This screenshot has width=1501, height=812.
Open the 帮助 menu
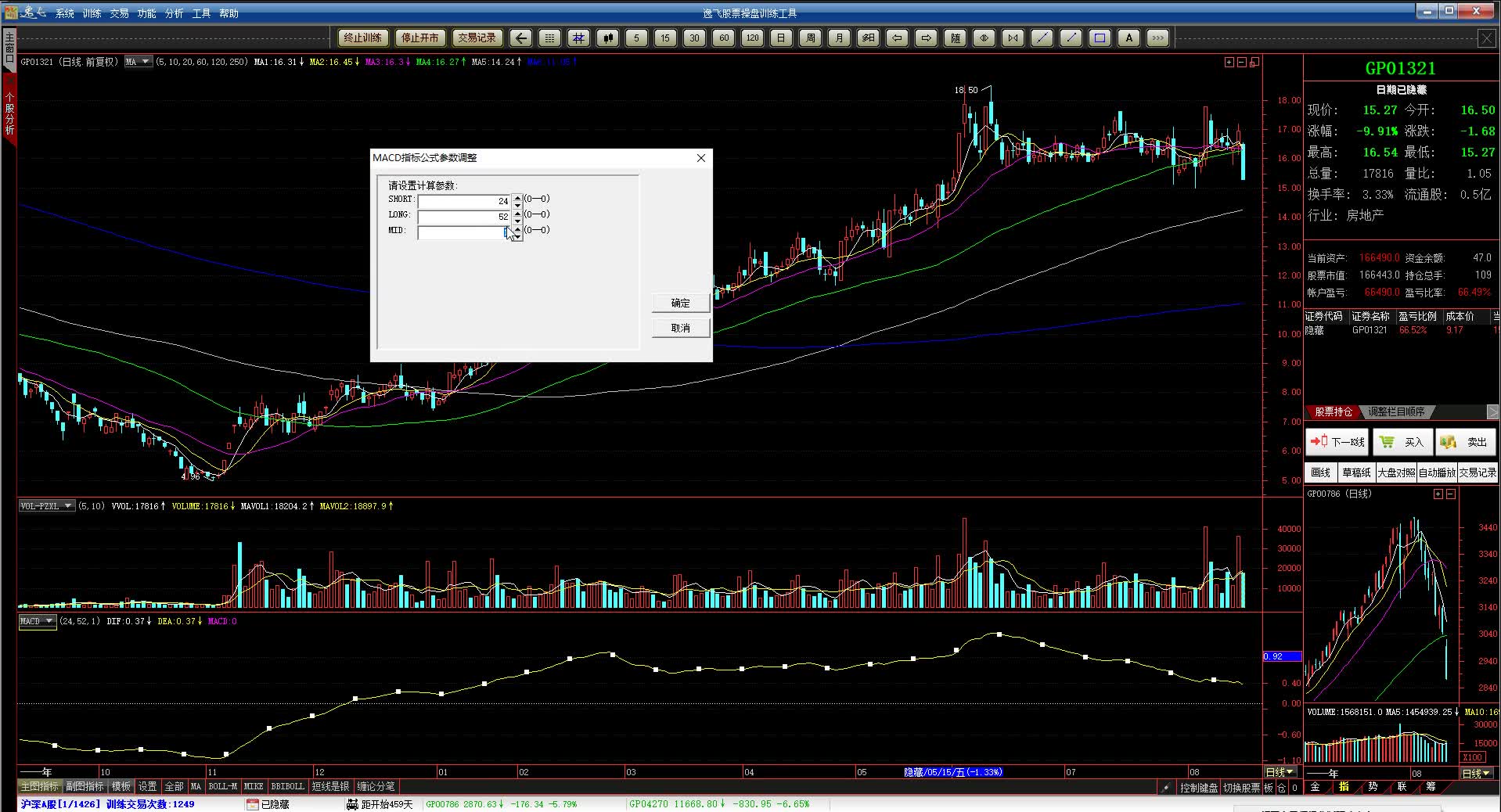229,13
